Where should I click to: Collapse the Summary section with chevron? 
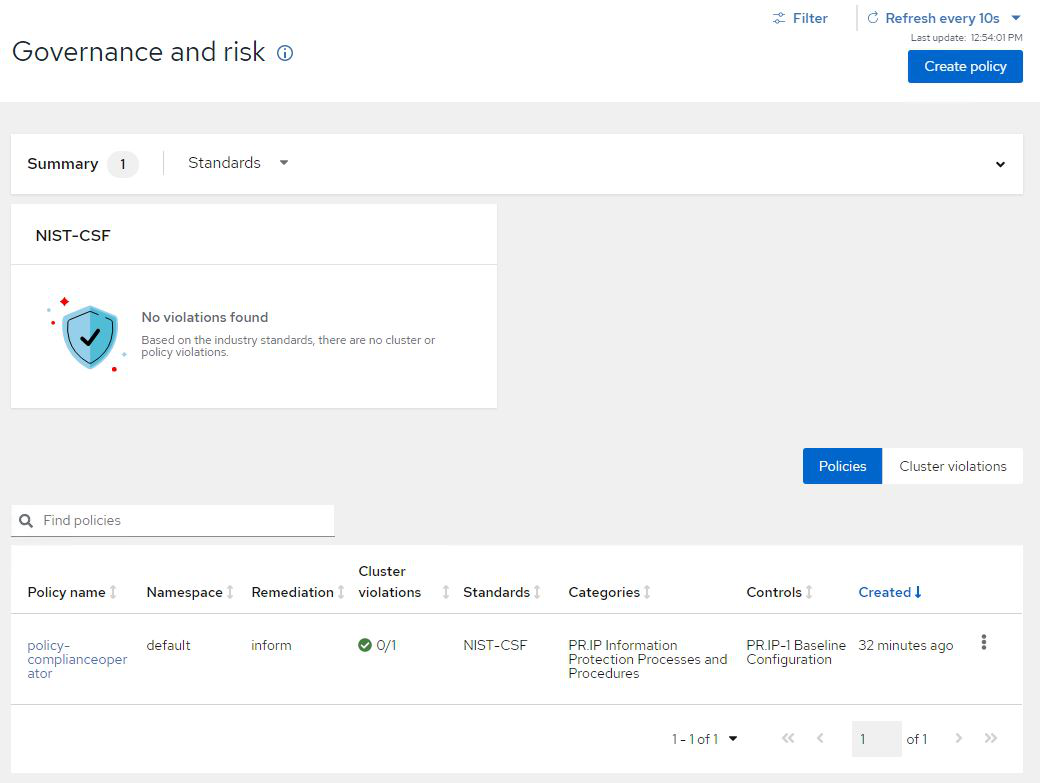(1000, 164)
